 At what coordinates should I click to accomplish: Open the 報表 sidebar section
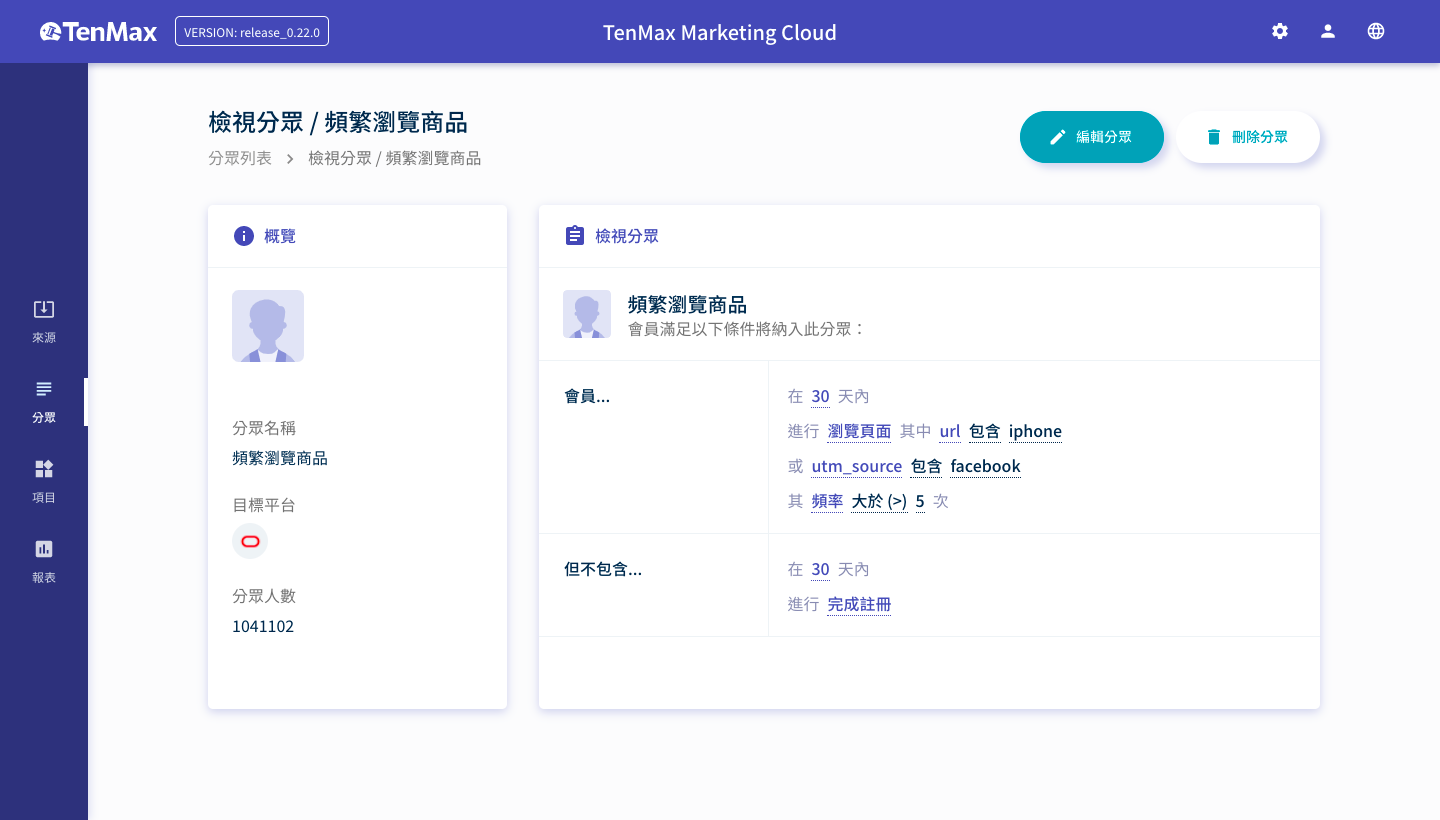click(44, 562)
